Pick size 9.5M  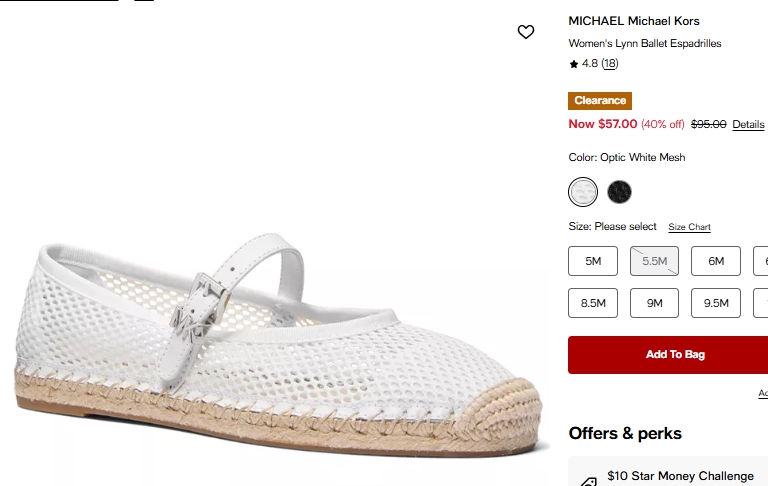716,303
